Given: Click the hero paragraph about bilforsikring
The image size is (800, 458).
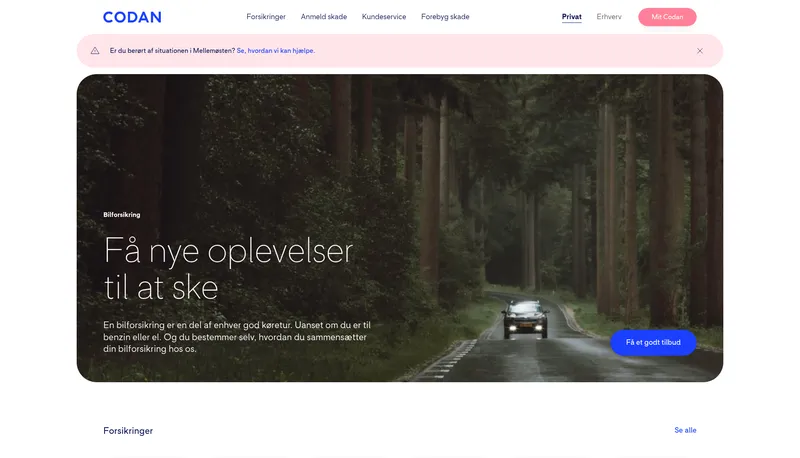Looking at the screenshot, I should pos(237,337).
